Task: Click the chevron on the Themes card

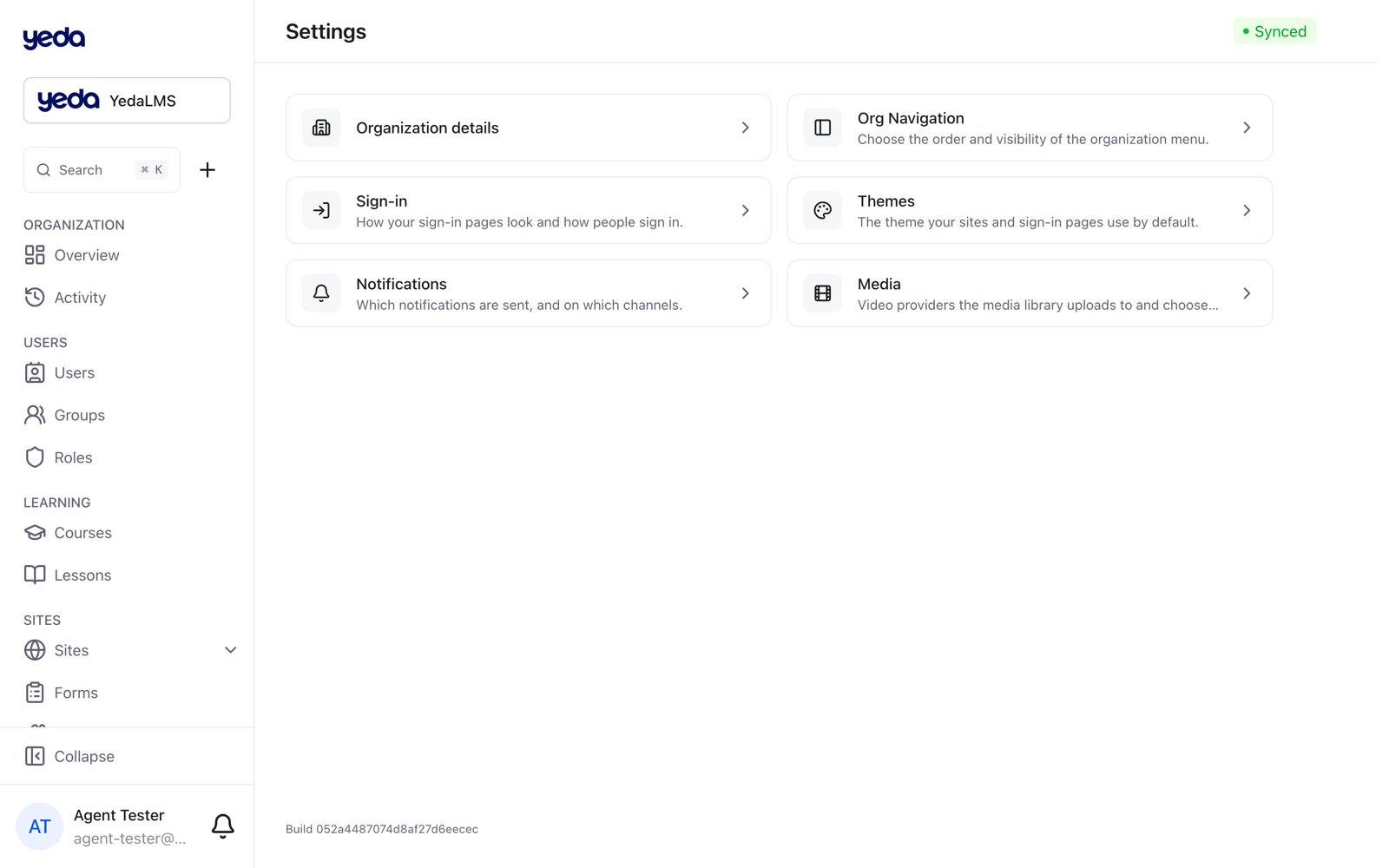Action: click(x=1247, y=210)
